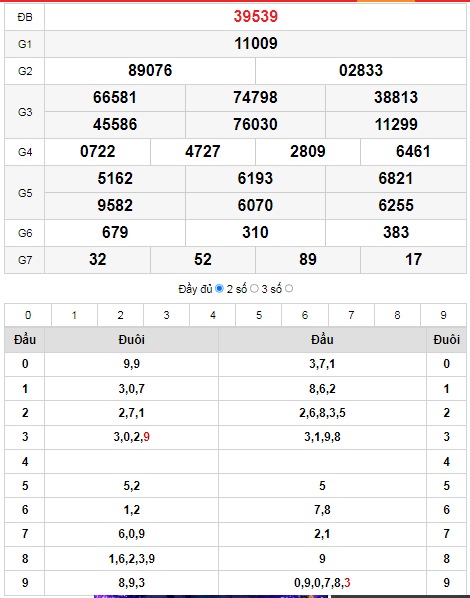
Task: Click the G1 prize number 11009
Action: 256,43
